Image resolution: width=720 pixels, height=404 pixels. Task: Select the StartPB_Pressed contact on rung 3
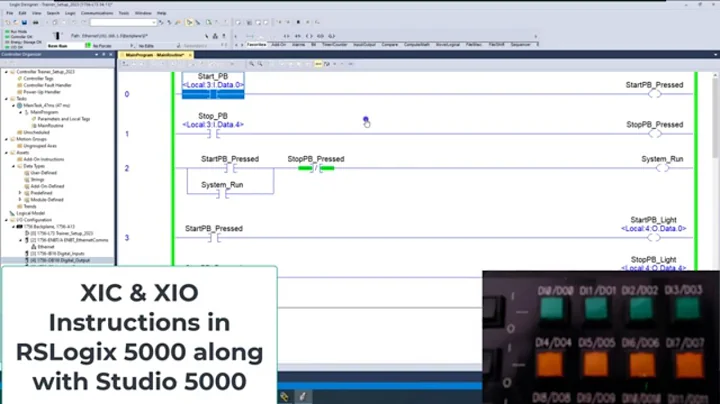click(x=214, y=238)
